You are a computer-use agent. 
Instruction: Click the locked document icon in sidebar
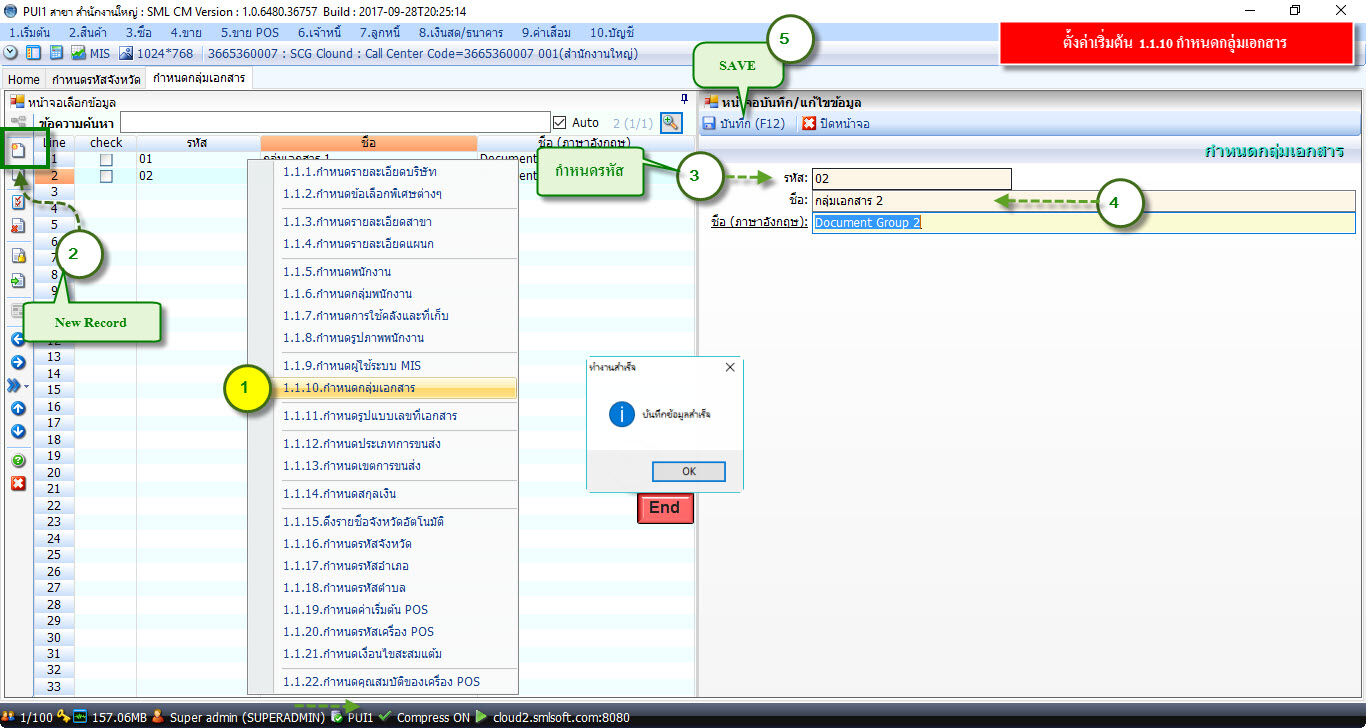tap(18, 256)
